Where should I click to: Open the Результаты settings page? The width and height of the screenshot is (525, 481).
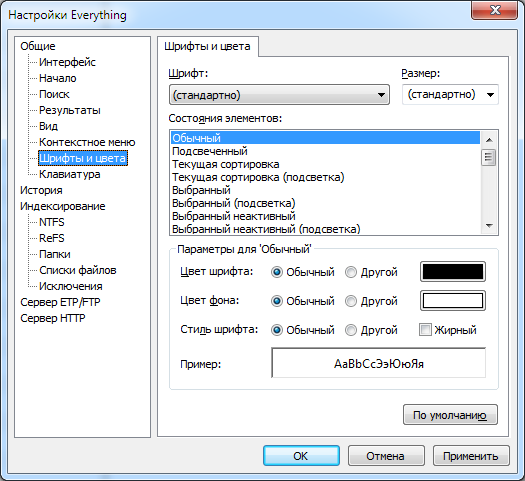(70, 110)
